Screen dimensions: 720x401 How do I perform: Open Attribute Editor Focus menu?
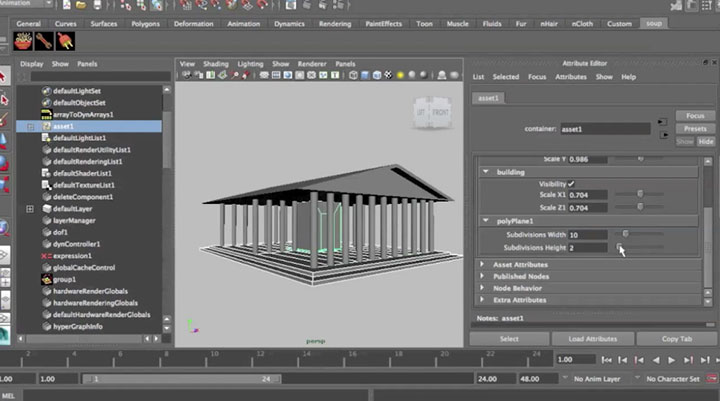[537, 77]
